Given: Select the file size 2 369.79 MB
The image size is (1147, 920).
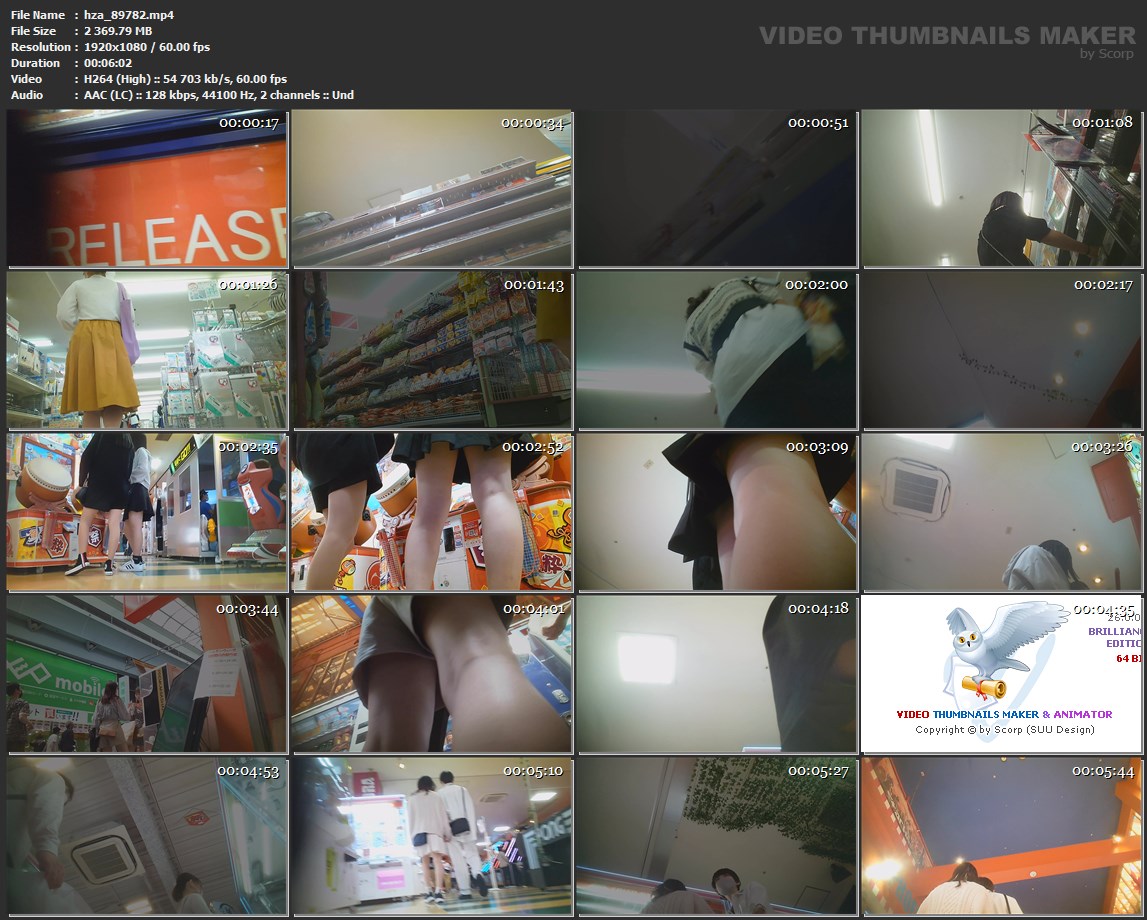Looking at the screenshot, I should (x=118, y=31).
